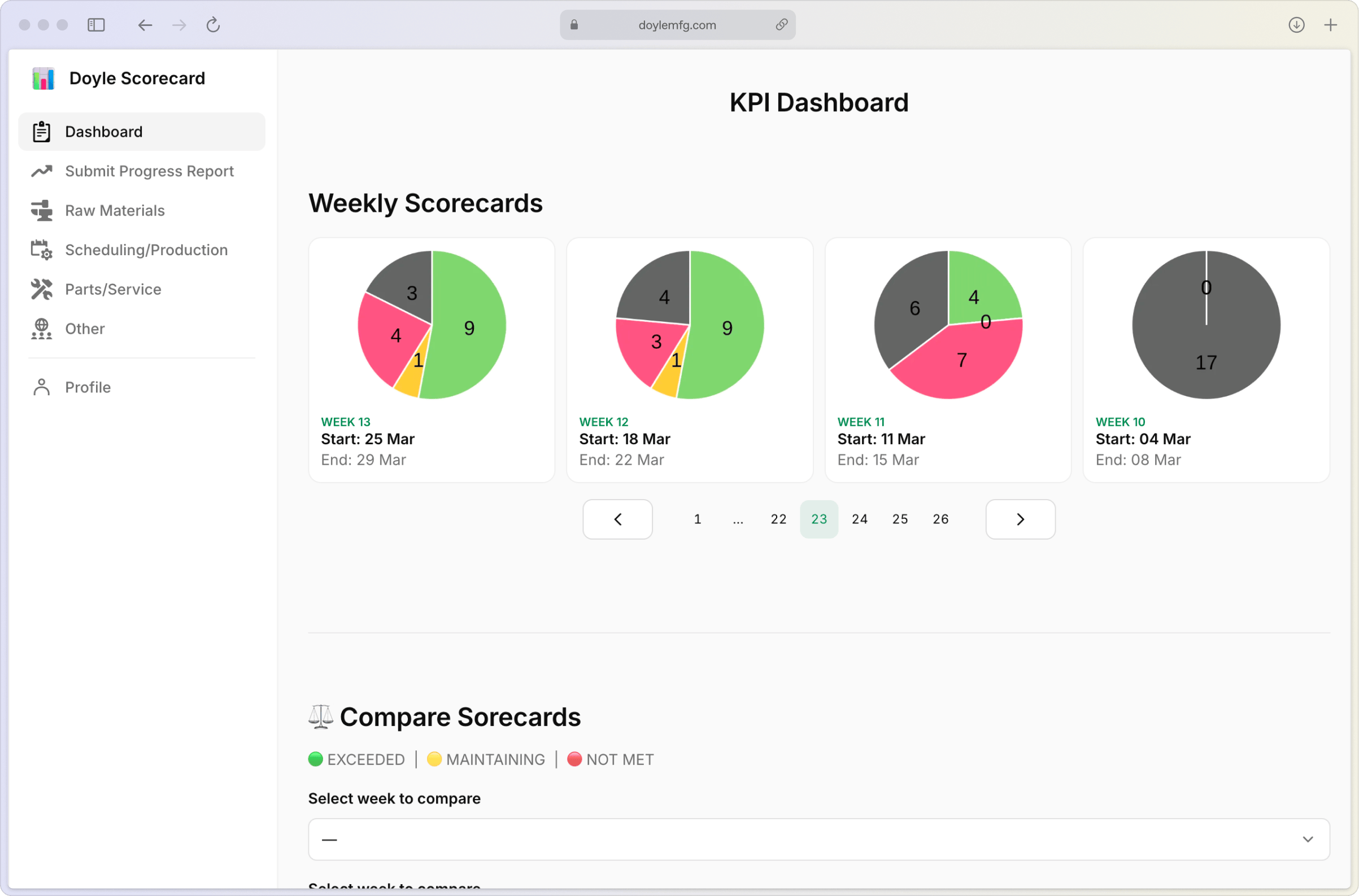1359x896 pixels.
Task: Click the Other globe-people icon
Action: click(x=41, y=329)
